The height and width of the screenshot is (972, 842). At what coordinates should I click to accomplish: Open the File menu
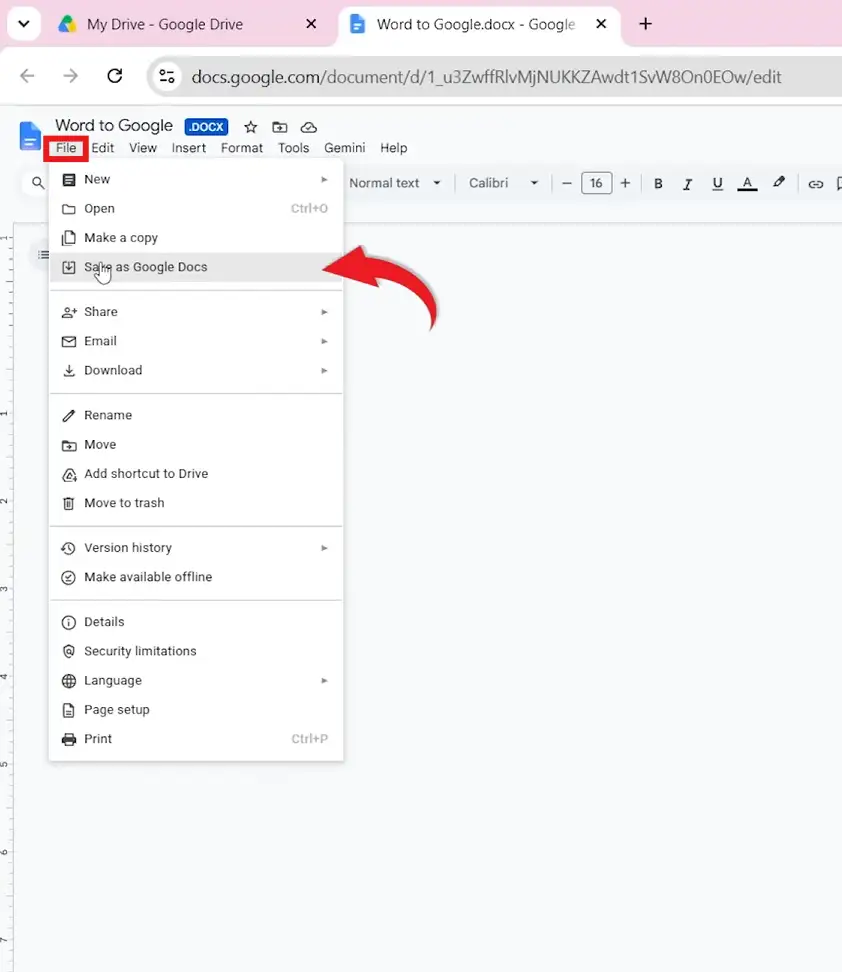tap(66, 148)
